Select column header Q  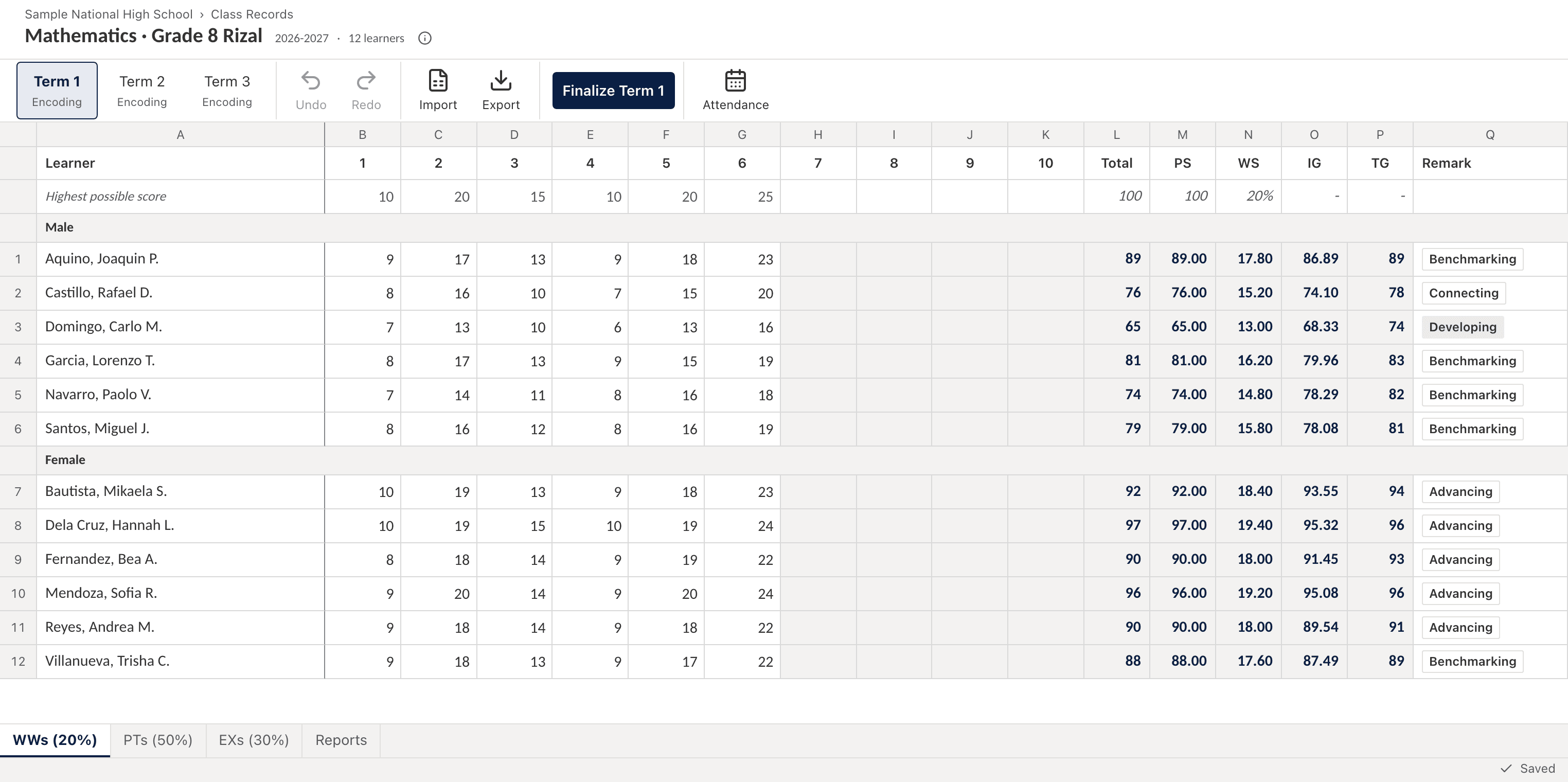click(x=1489, y=134)
